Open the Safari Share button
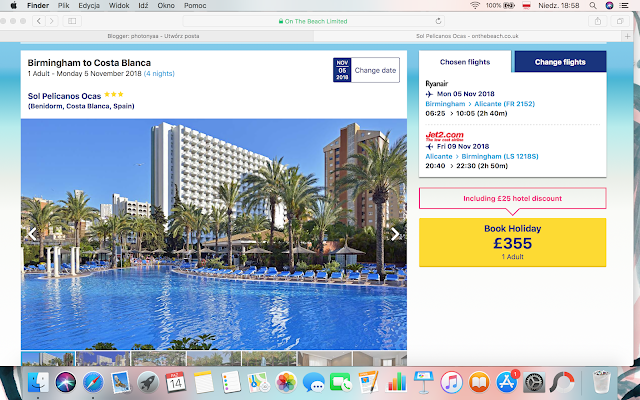This screenshot has height=400, width=640. (598, 21)
